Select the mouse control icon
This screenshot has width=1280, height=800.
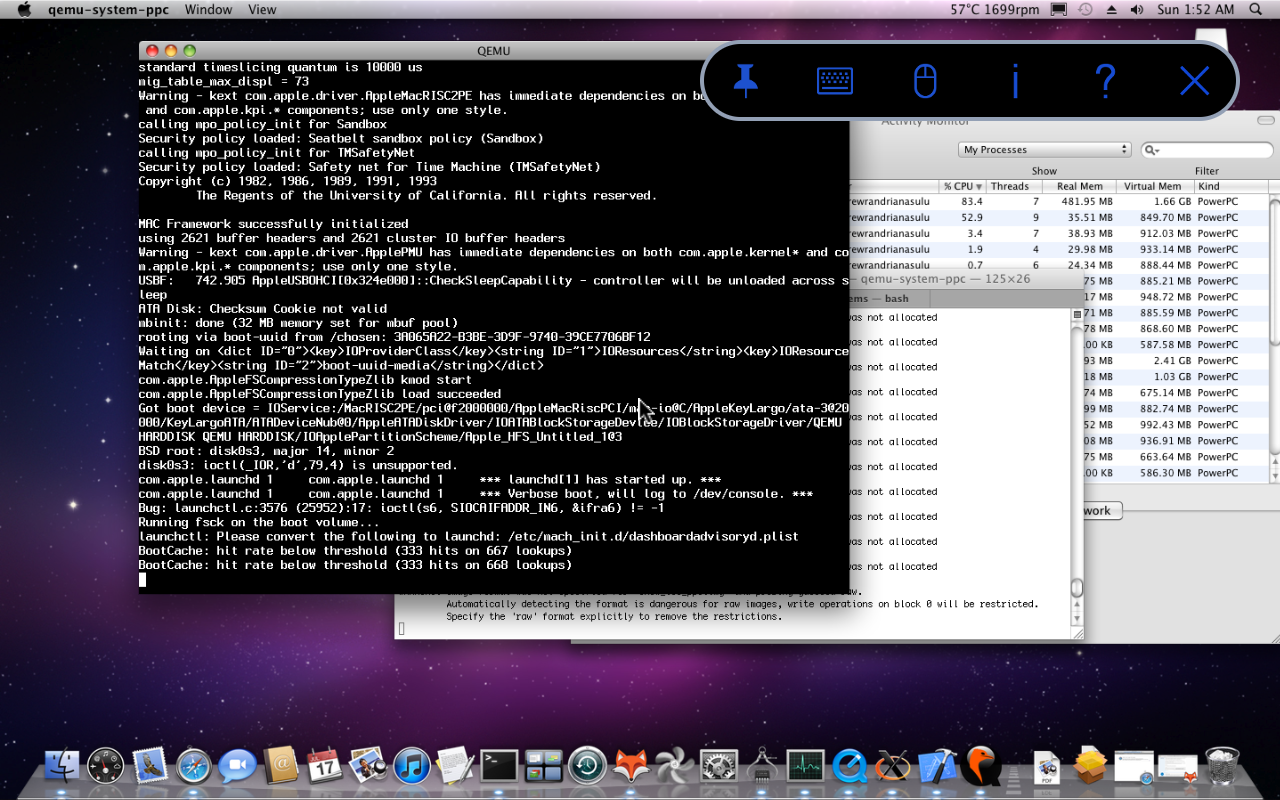[925, 81]
